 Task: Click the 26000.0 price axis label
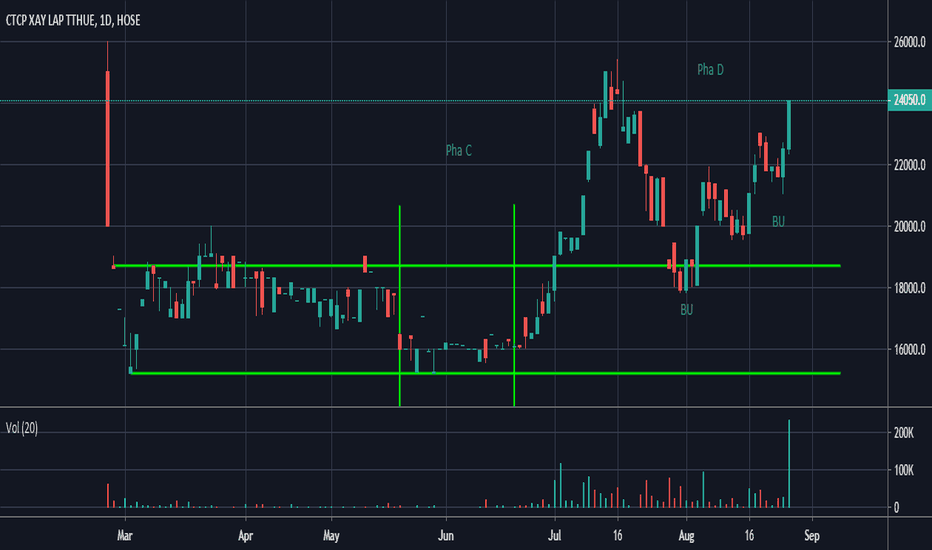point(909,42)
